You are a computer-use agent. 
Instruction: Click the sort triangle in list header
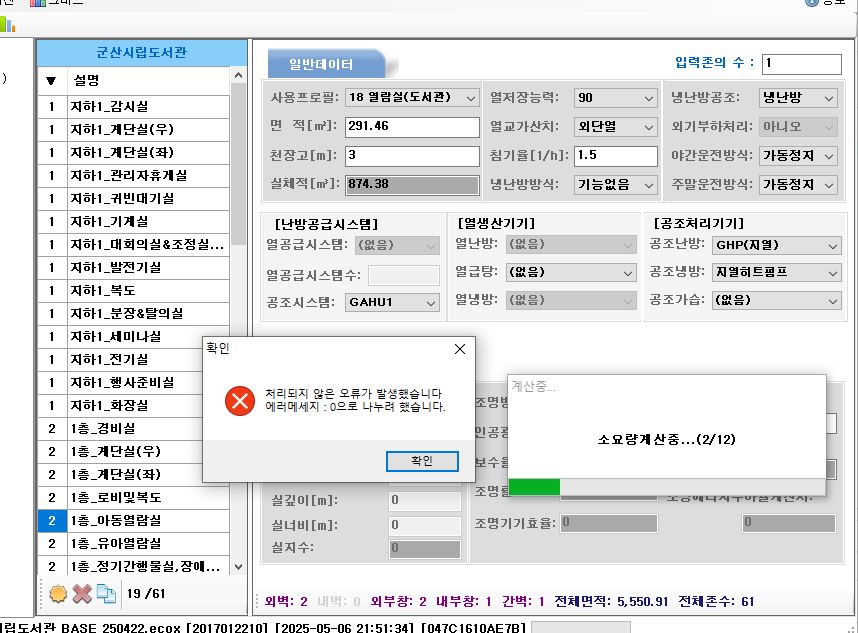pos(51,80)
